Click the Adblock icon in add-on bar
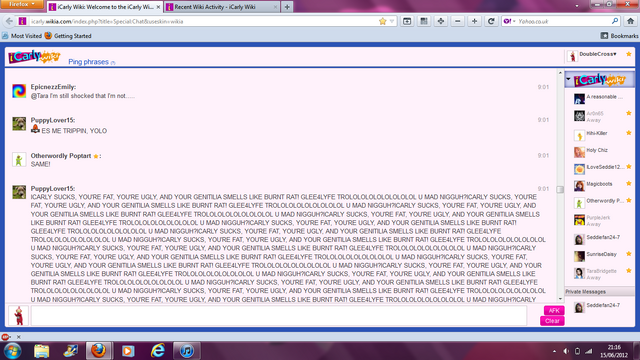The image size is (640, 360). pos(5,337)
